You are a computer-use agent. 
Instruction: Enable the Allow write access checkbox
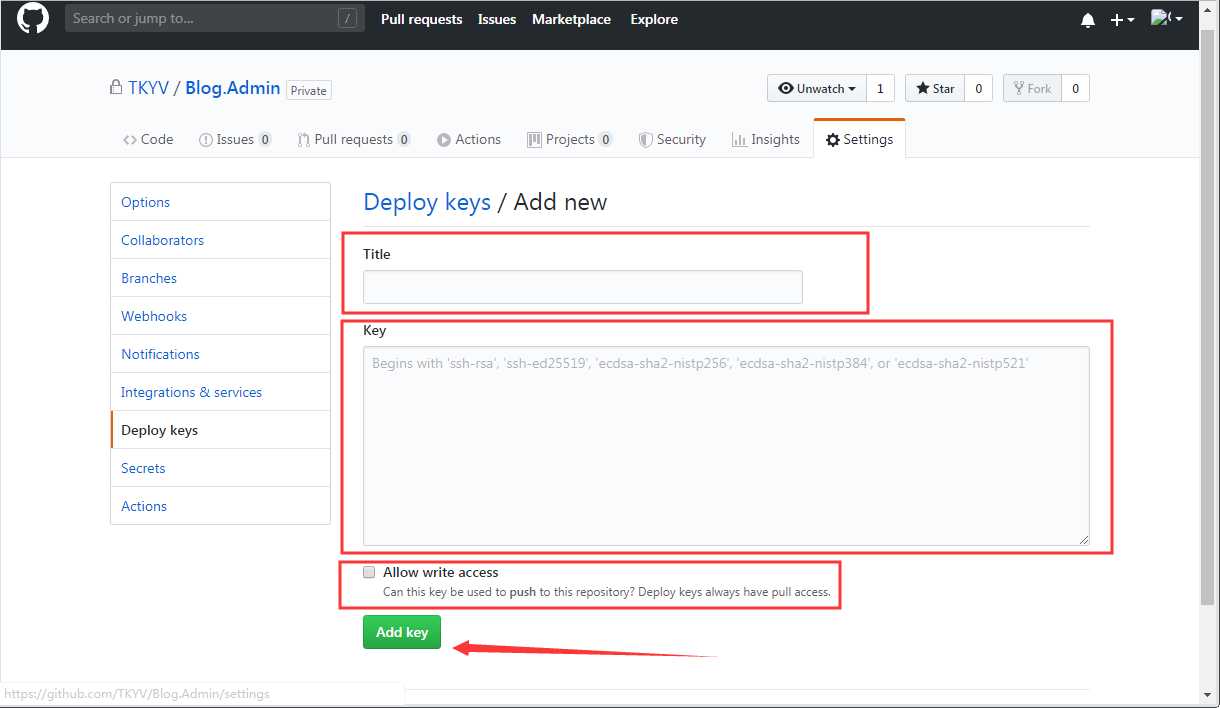pos(369,572)
